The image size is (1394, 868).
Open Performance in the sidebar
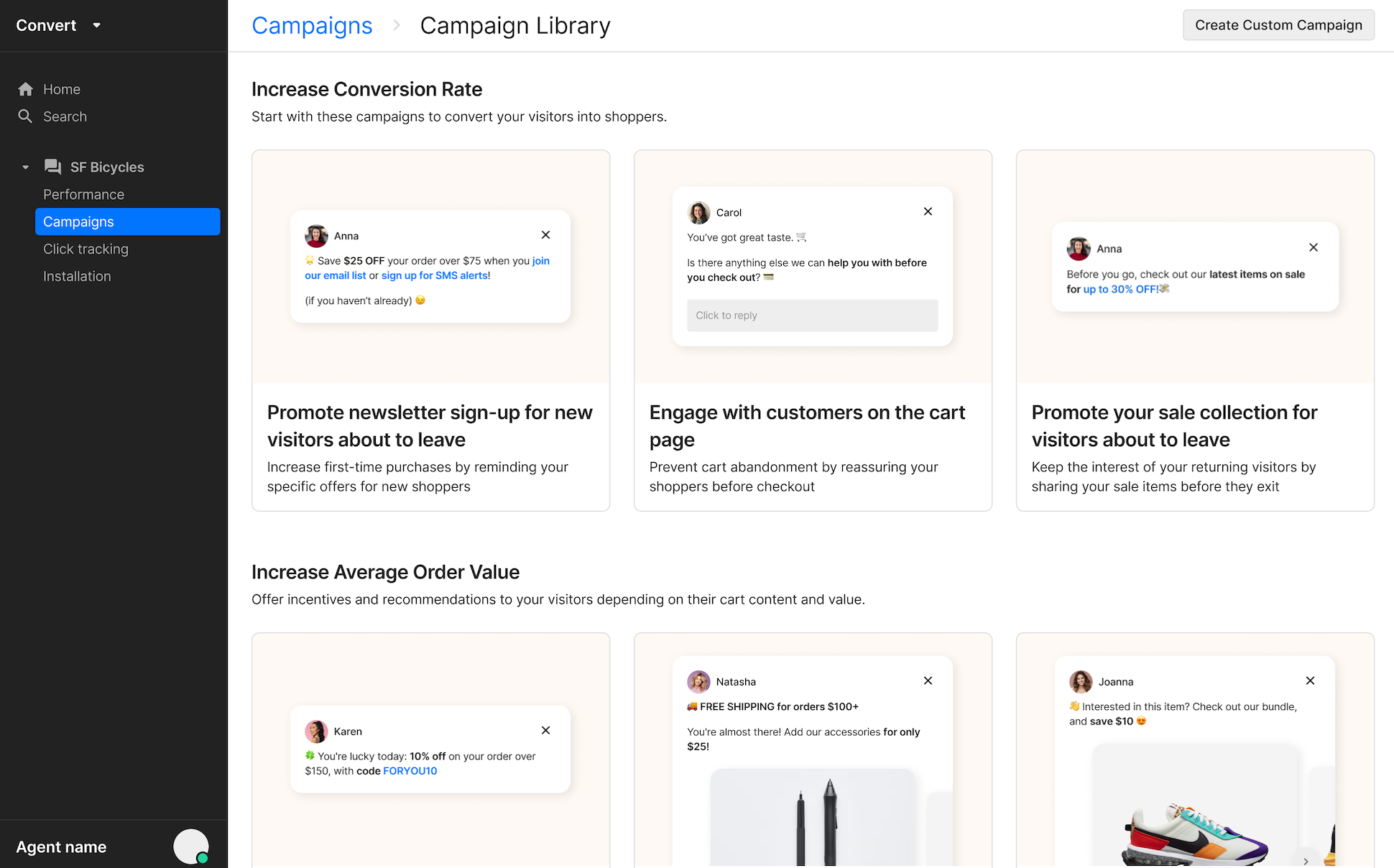tap(83, 195)
